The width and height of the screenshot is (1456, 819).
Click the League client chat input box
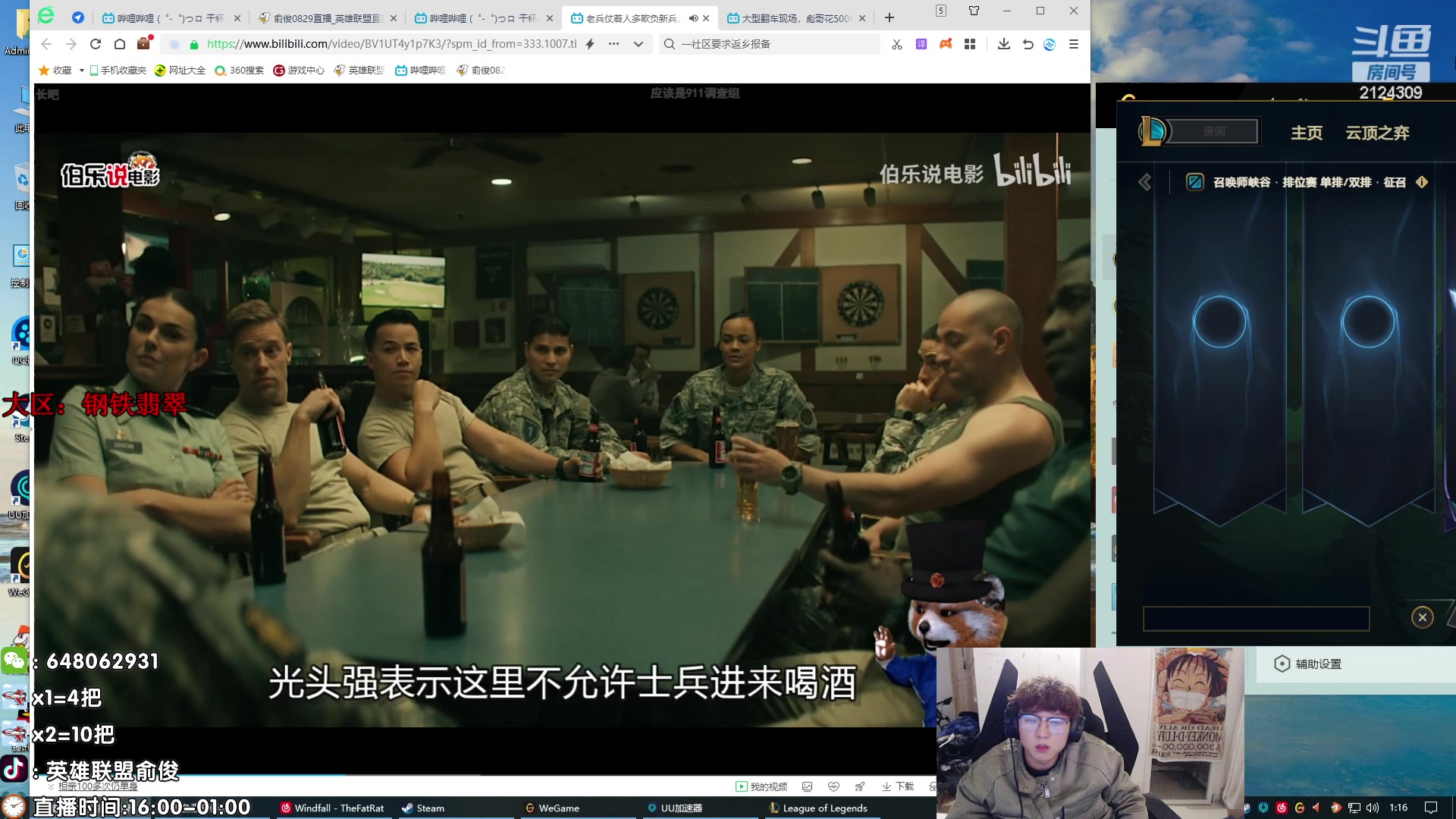tap(1256, 618)
